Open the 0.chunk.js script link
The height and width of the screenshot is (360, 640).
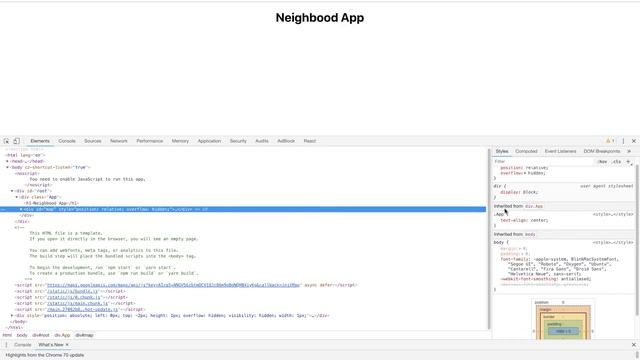click(75, 297)
